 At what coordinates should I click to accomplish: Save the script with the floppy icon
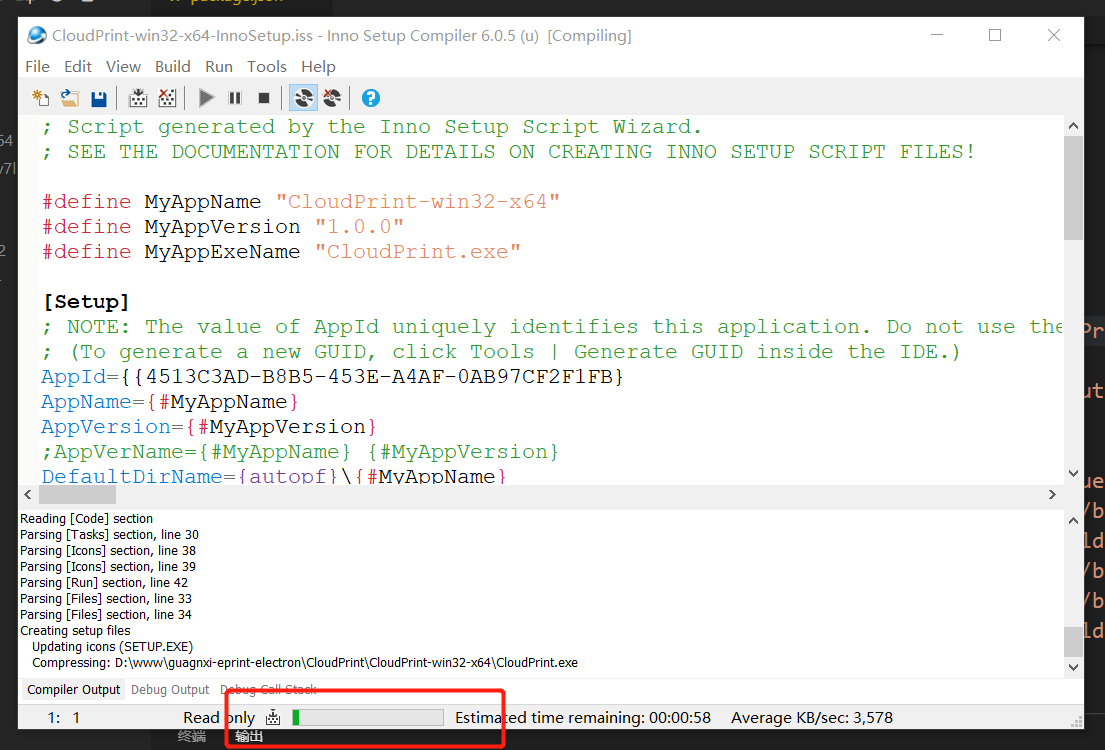[x=99, y=98]
